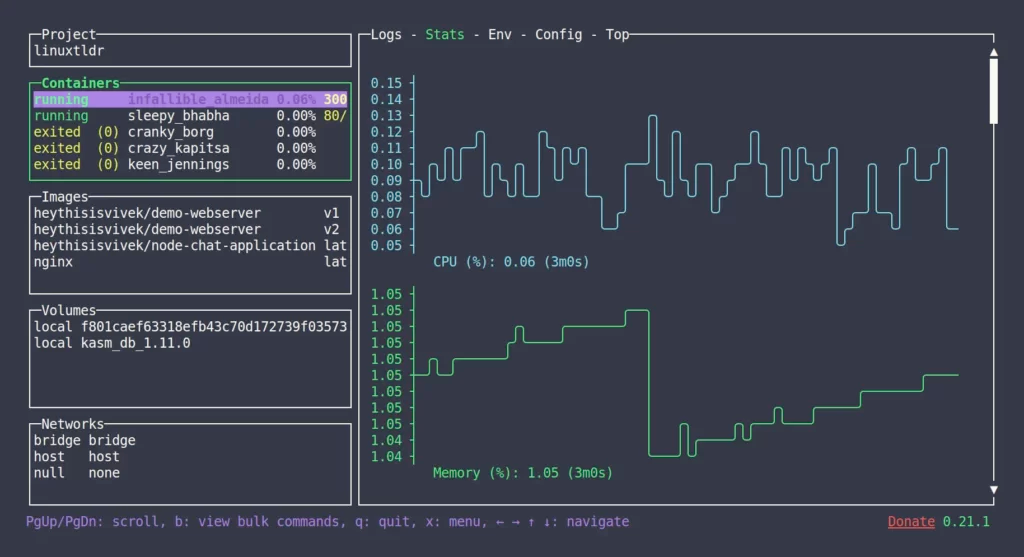Screen dimensions: 1024x557
Task: Click the Volumes panel title
Action: coord(69,310)
